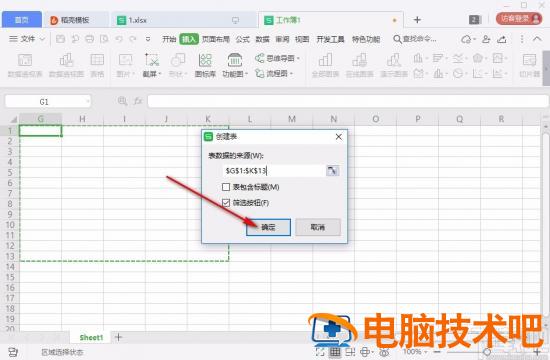This screenshot has height=360, width=550.
Task: Click the status bar icon at far left
Action: pyautogui.click(x=13, y=352)
